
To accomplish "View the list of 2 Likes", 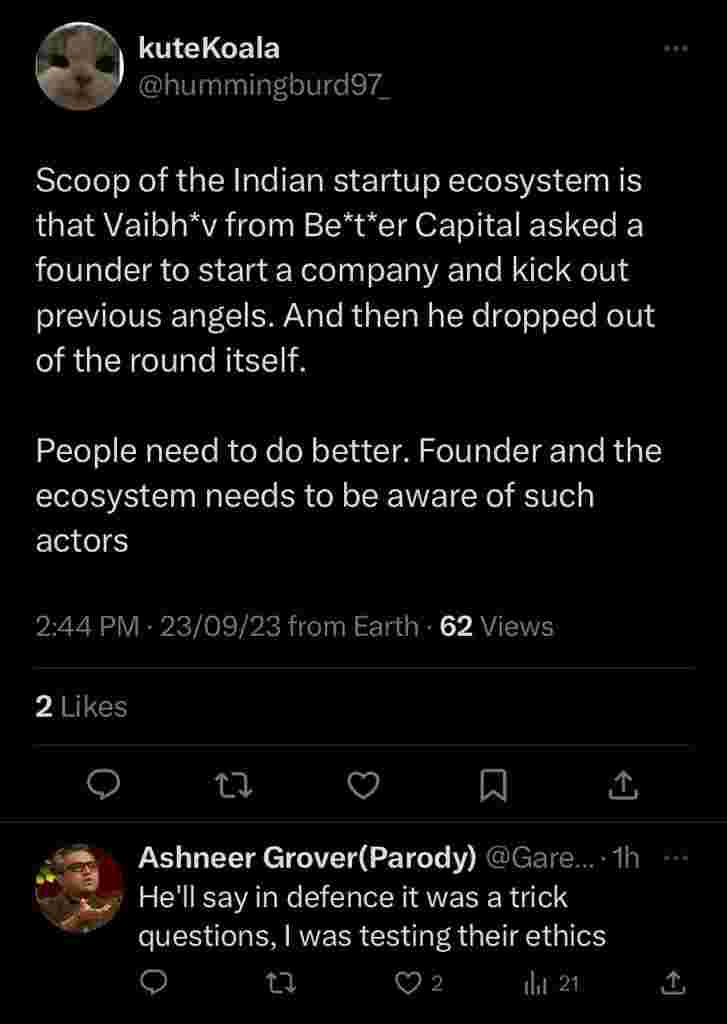I will tap(82, 707).
